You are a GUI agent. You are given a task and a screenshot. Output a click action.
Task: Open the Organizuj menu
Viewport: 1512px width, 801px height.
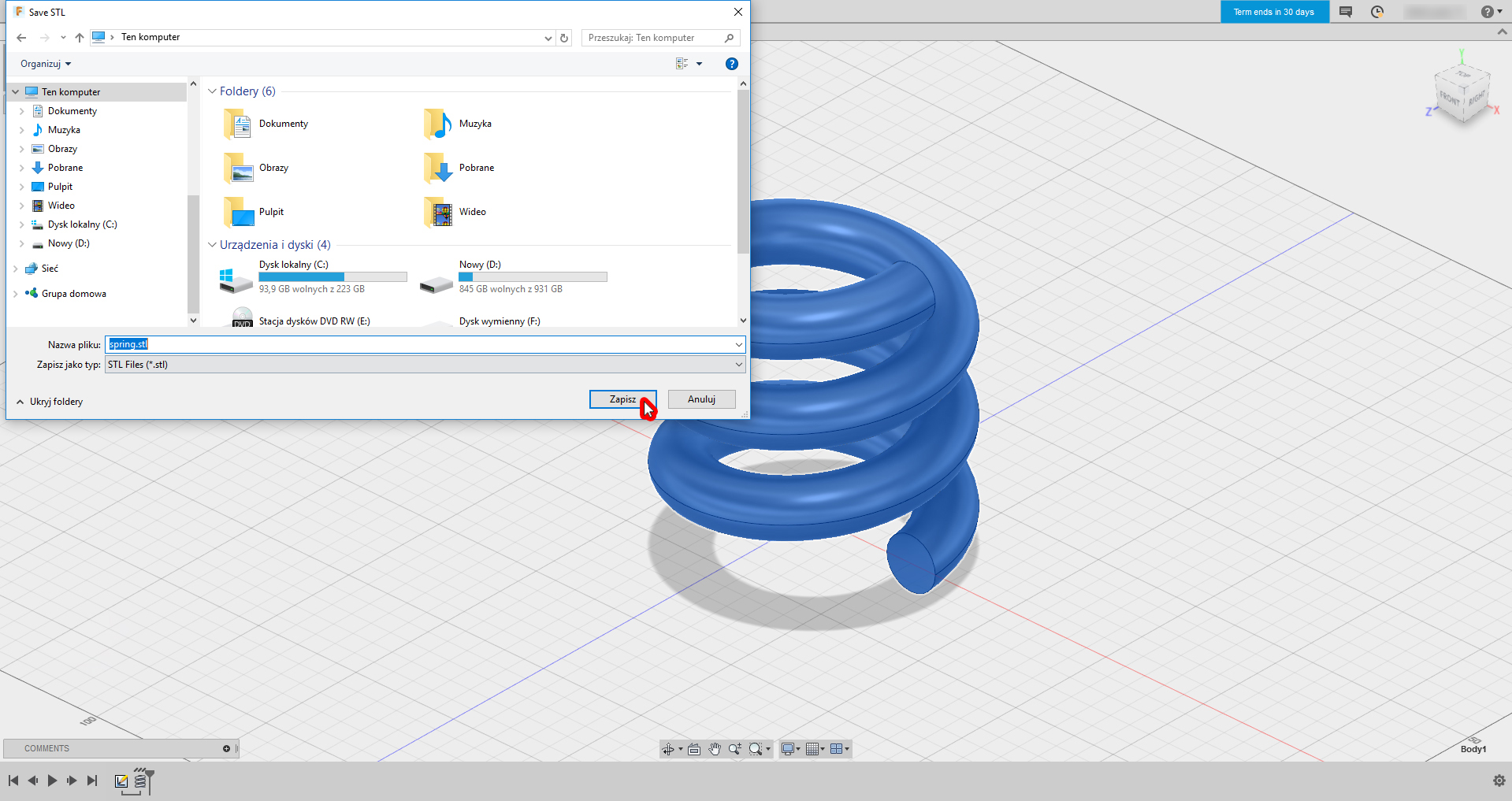coord(46,64)
